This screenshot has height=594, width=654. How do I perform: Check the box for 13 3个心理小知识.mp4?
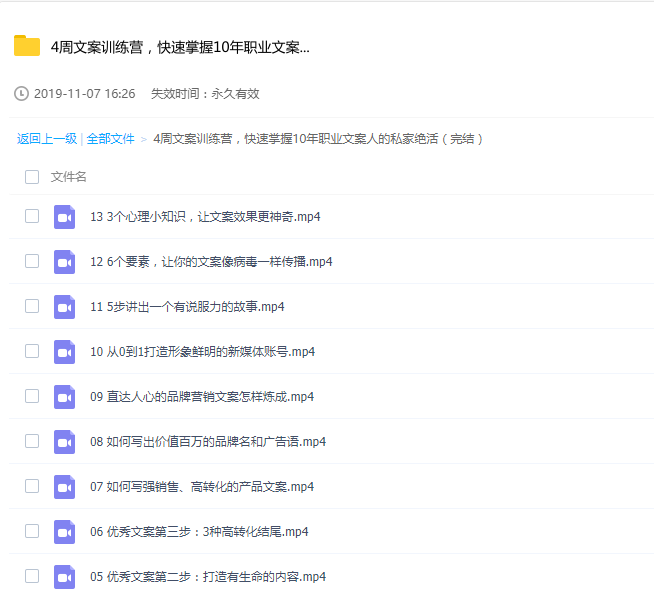[x=32, y=216]
